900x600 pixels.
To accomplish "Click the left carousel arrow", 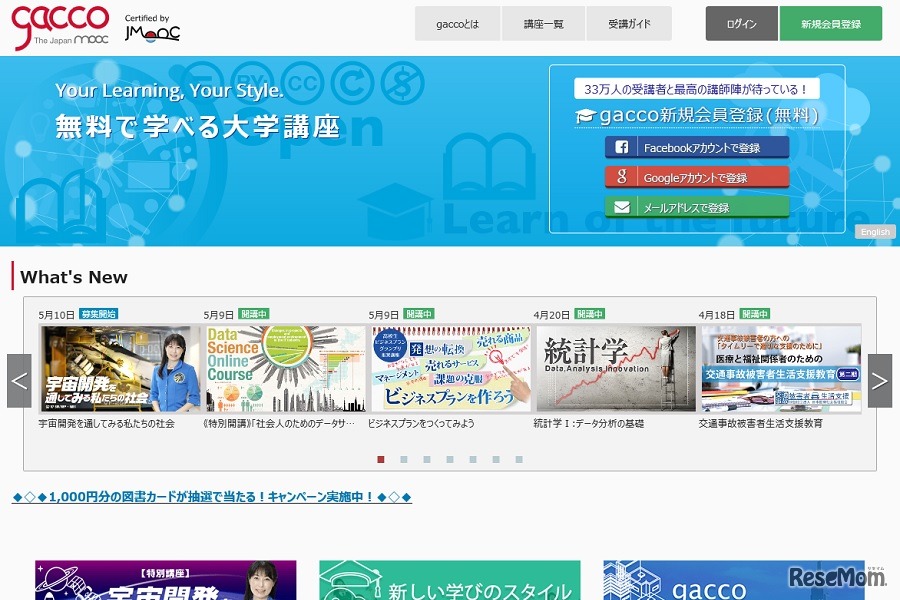I will tap(19, 380).
